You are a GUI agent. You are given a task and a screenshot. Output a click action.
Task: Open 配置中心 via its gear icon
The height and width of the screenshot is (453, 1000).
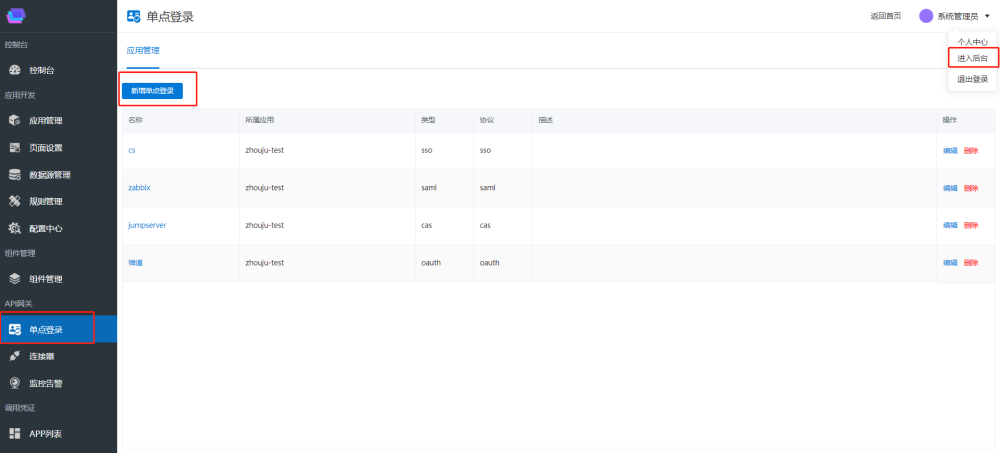15,228
